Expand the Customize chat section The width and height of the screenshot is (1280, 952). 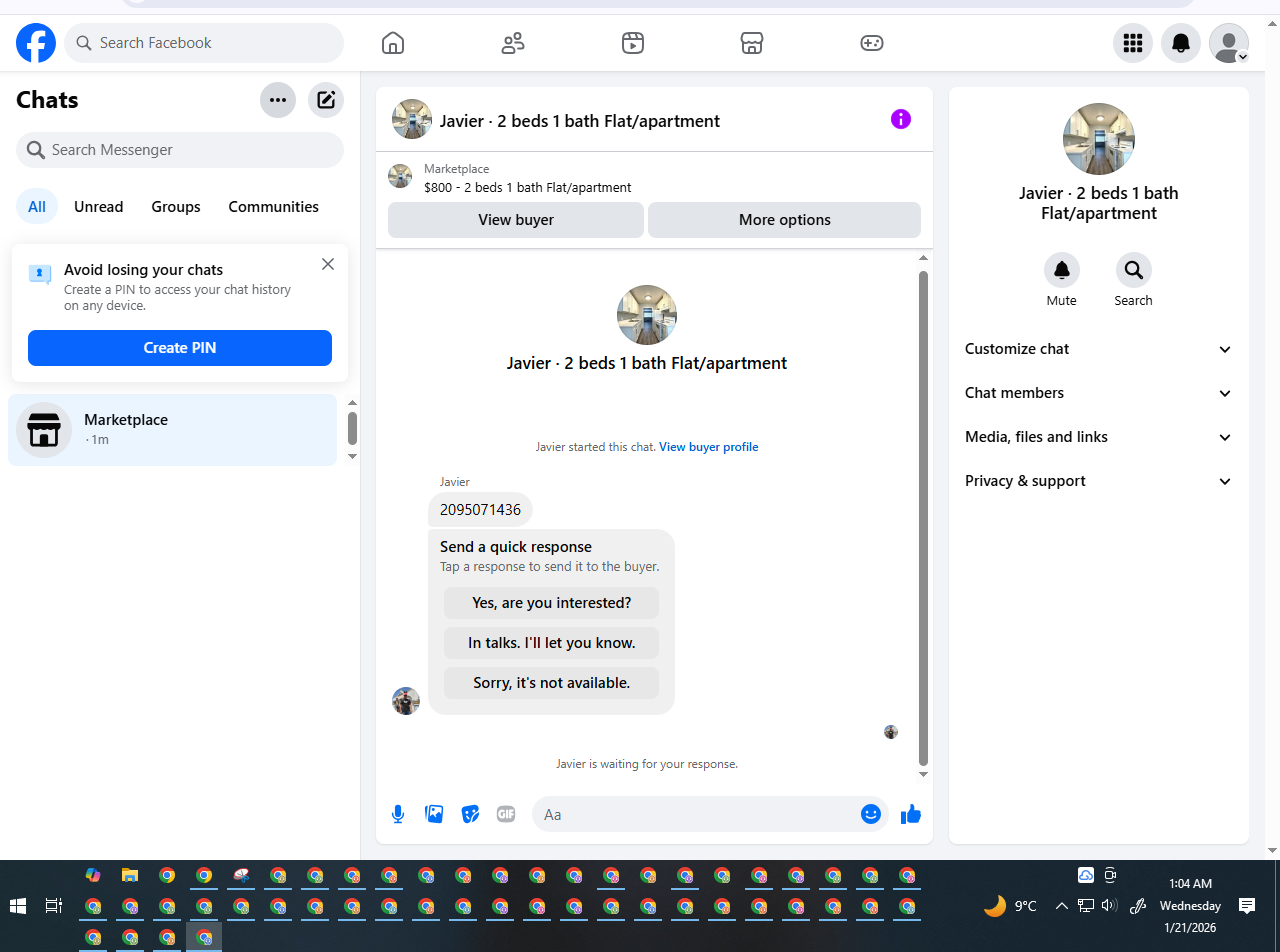(1099, 349)
